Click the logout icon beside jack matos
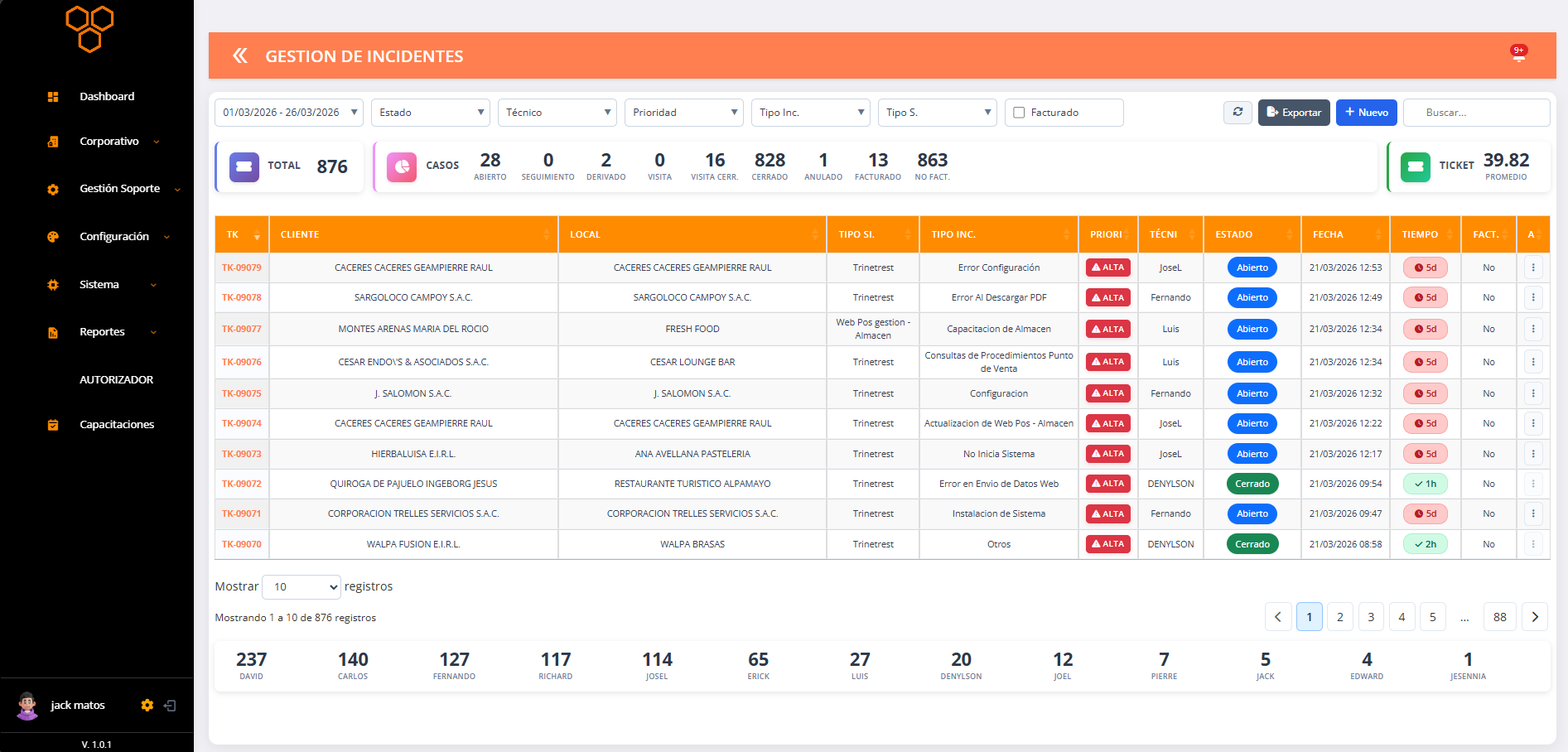The image size is (1568, 752). point(170,706)
